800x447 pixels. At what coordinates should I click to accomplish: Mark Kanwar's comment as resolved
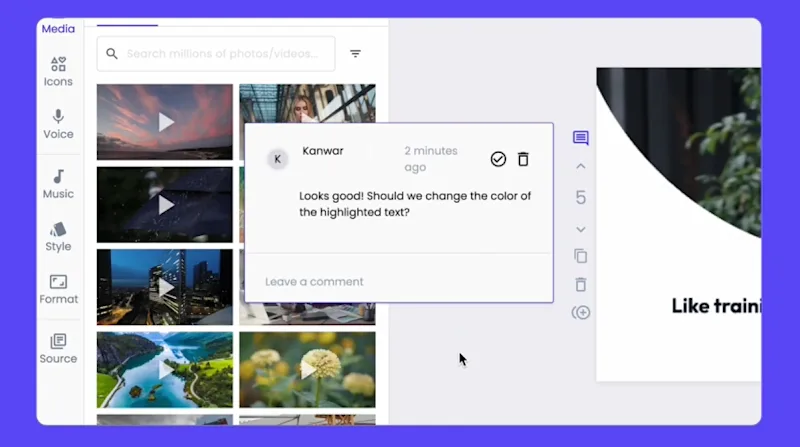[x=498, y=159]
